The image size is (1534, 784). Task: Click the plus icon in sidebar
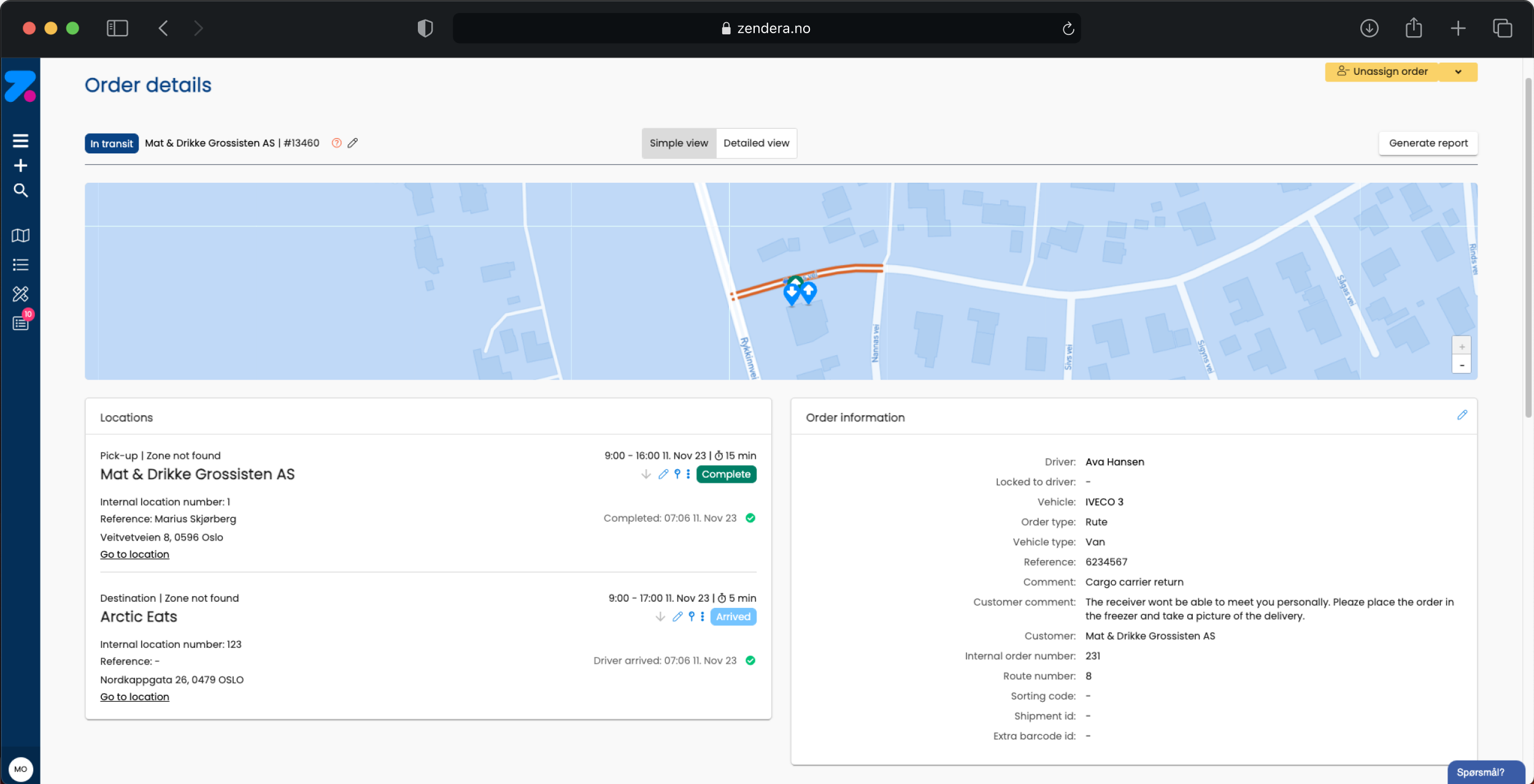click(x=20, y=166)
